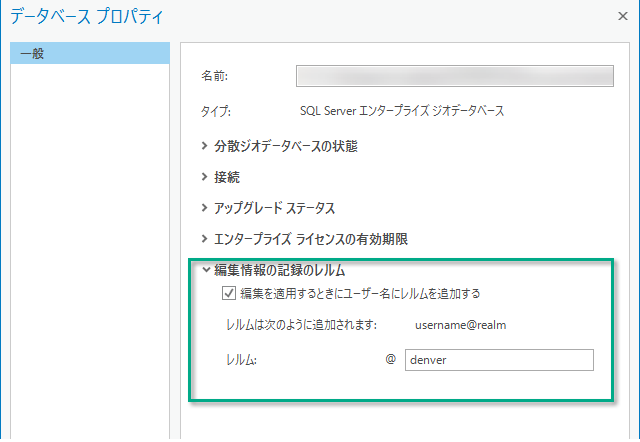Click the 名前 field
This screenshot has height=442, width=640.
[454, 76]
